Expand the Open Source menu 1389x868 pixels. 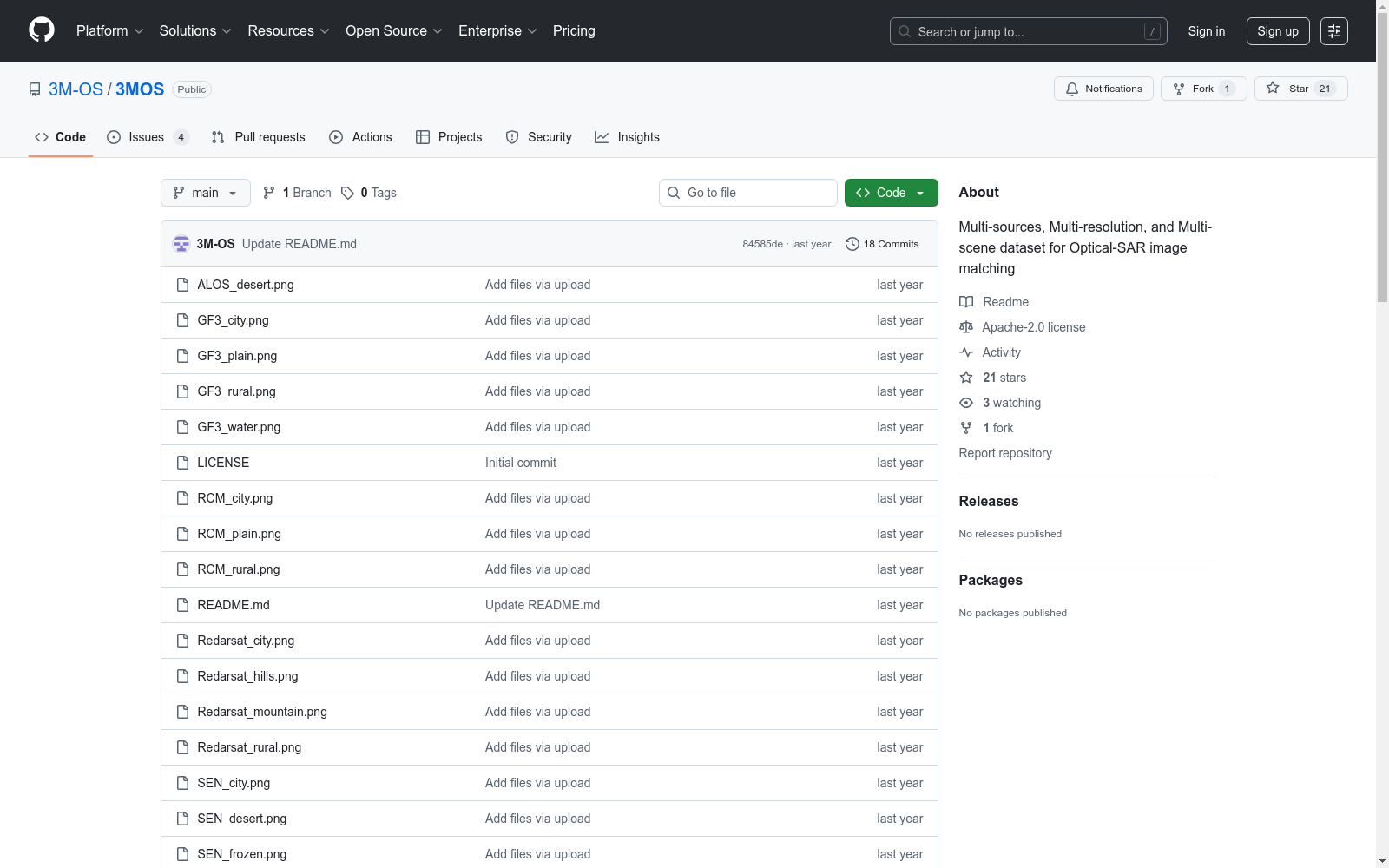394,31
